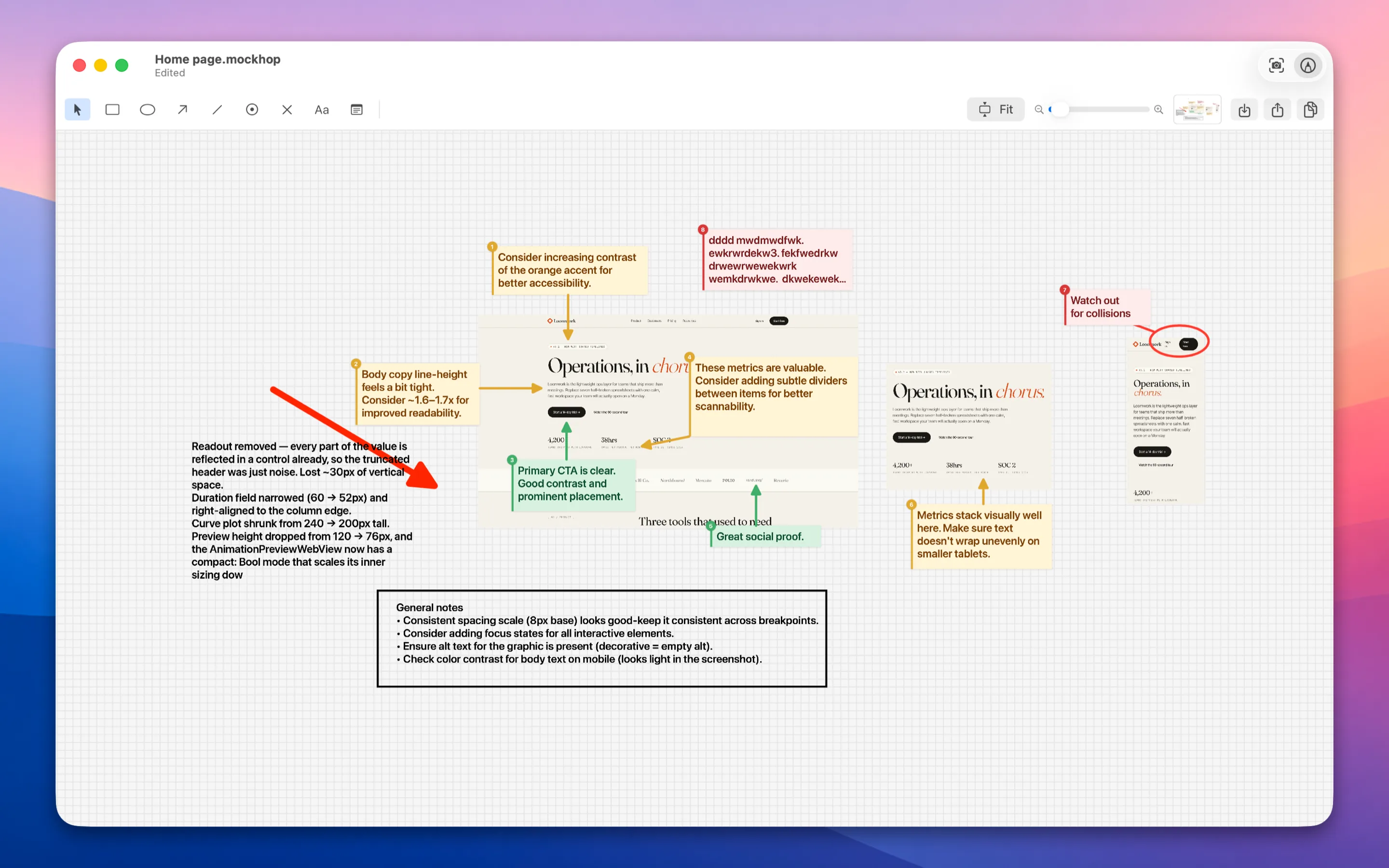
Task: Select the desktop homepage mockup screenshot
Action: click(667, 421)
